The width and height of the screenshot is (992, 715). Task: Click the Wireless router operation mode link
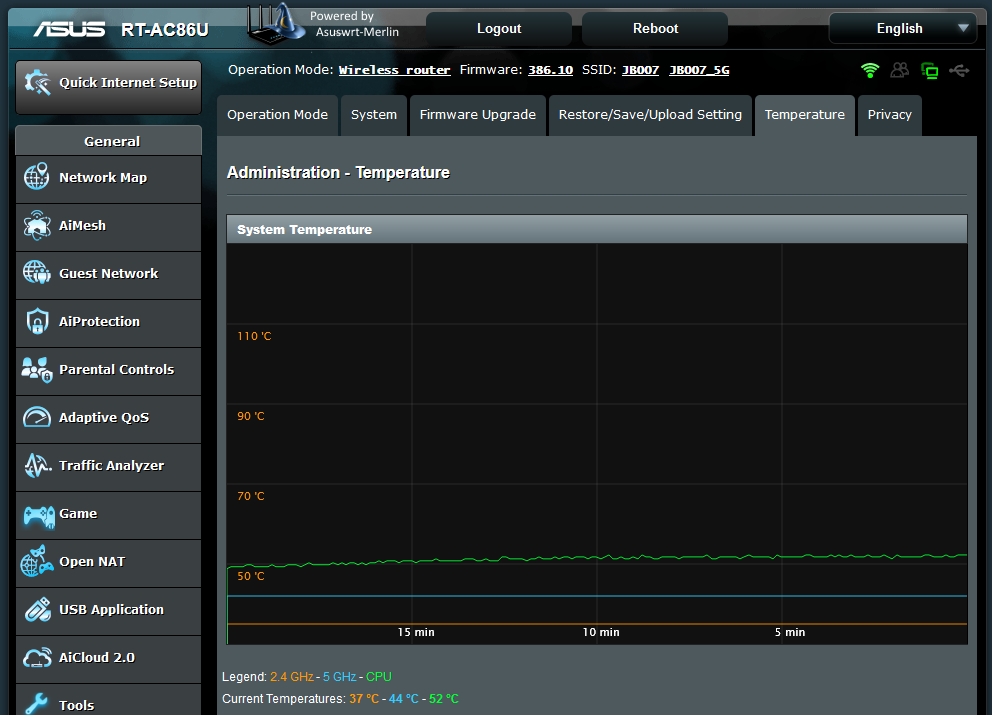[394, 70]
